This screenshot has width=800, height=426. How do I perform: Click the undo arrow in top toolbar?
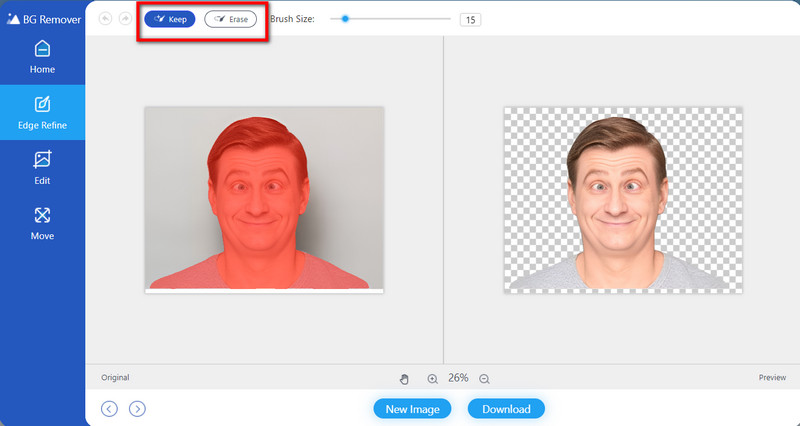(106, 19)
